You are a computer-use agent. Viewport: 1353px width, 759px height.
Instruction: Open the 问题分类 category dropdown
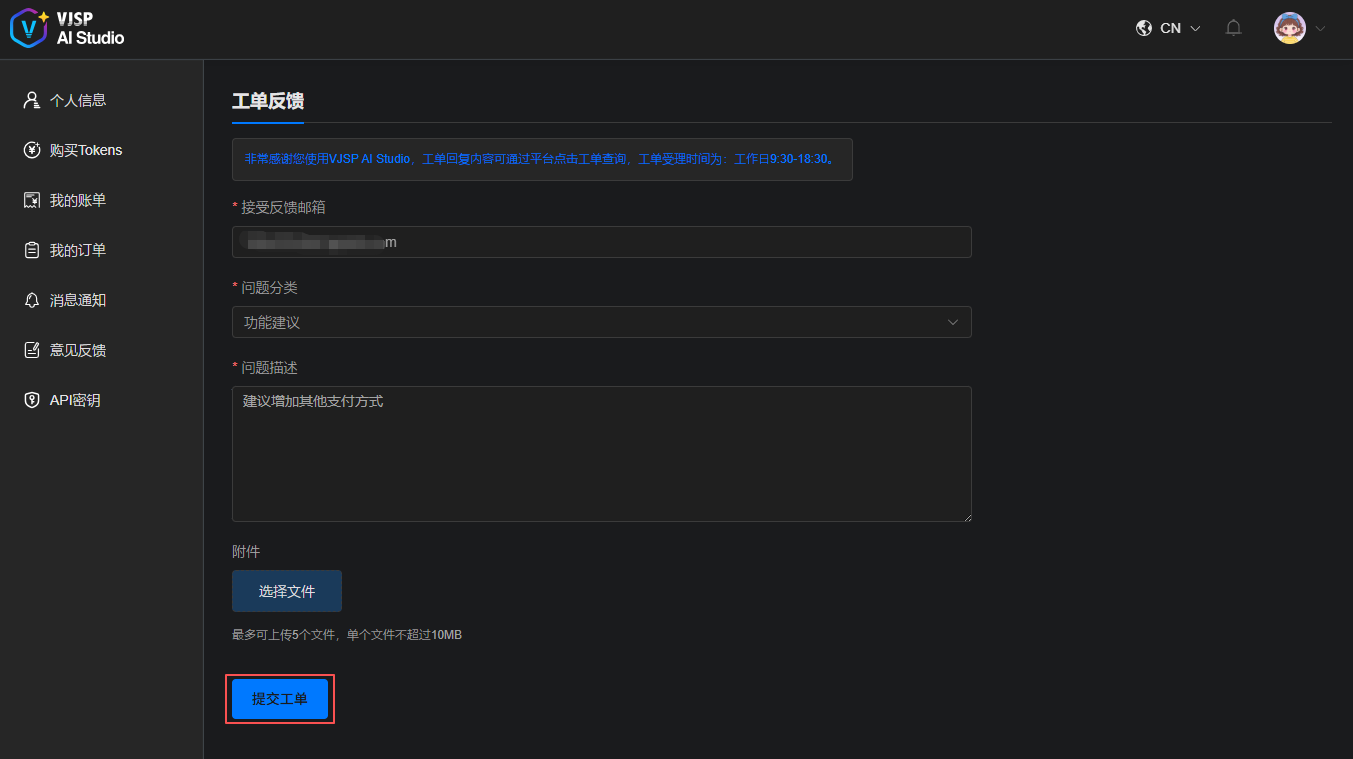(601, 322)
